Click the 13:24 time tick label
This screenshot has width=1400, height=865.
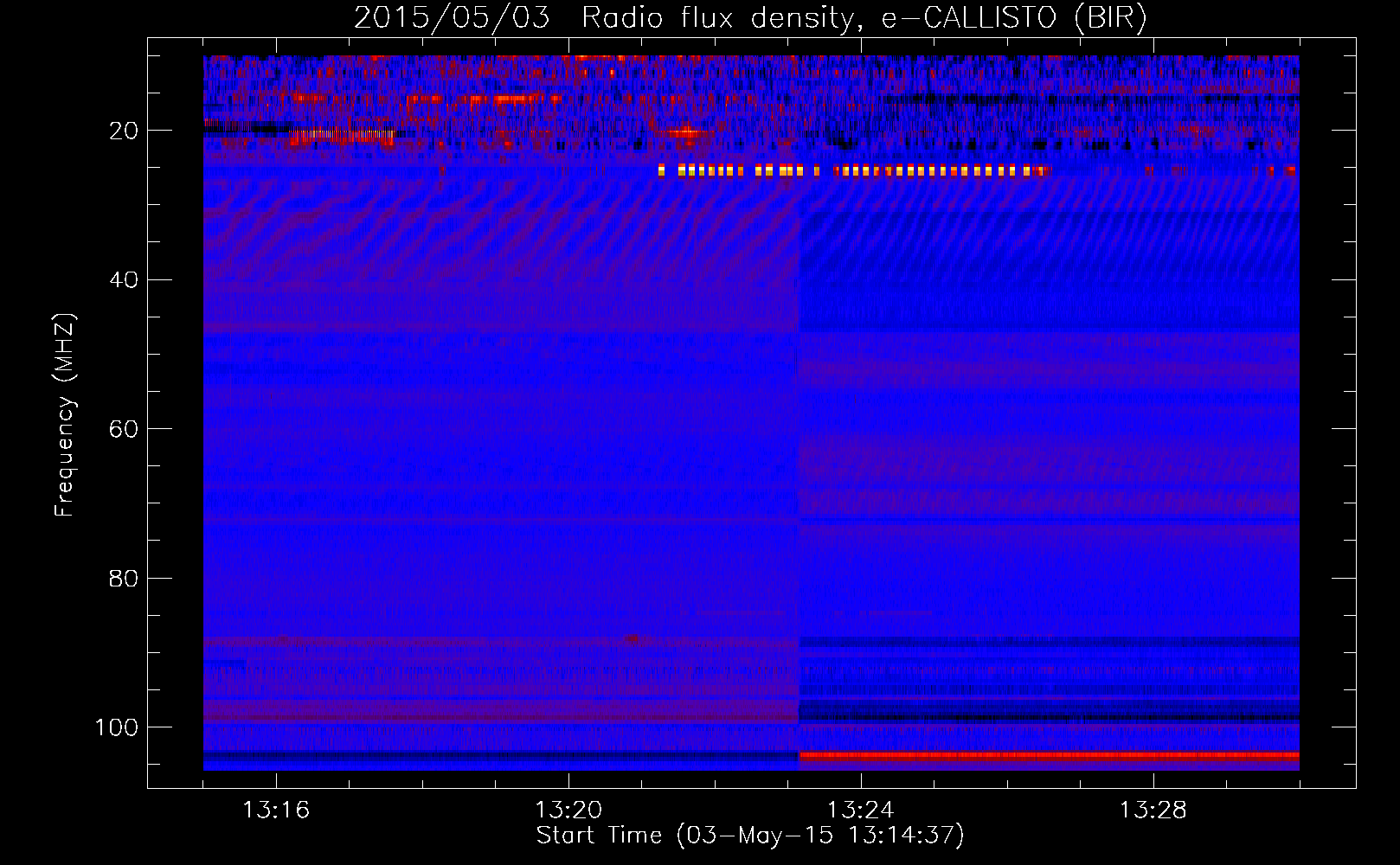pos(861,811)
